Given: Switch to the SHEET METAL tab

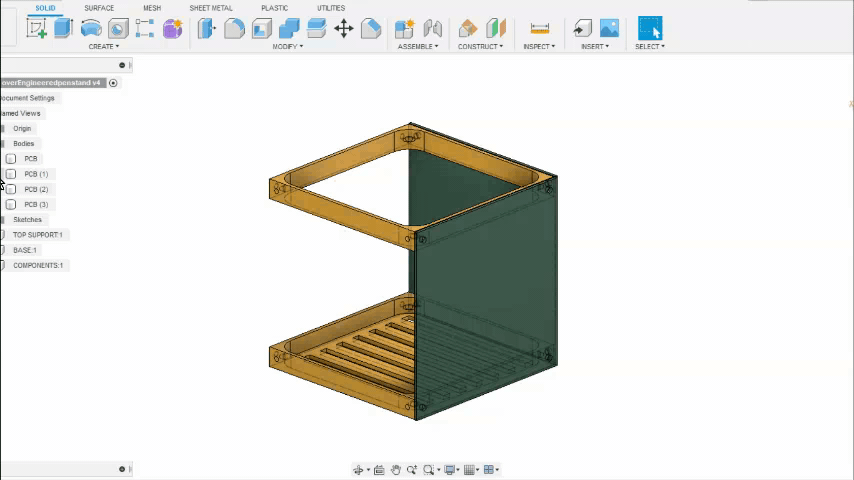Looking at the screenshot, I should pos(211,8).
